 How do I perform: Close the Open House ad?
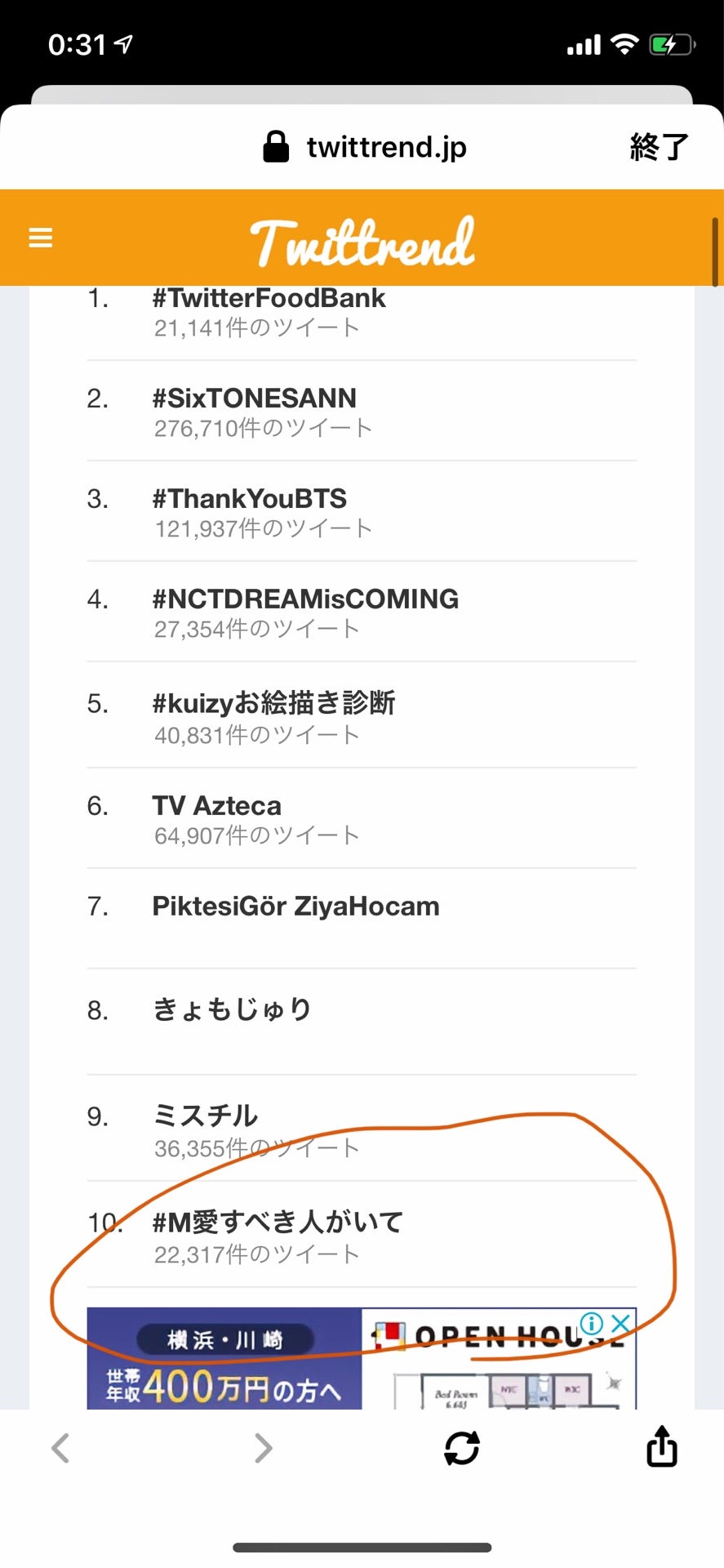[621, 1323]
